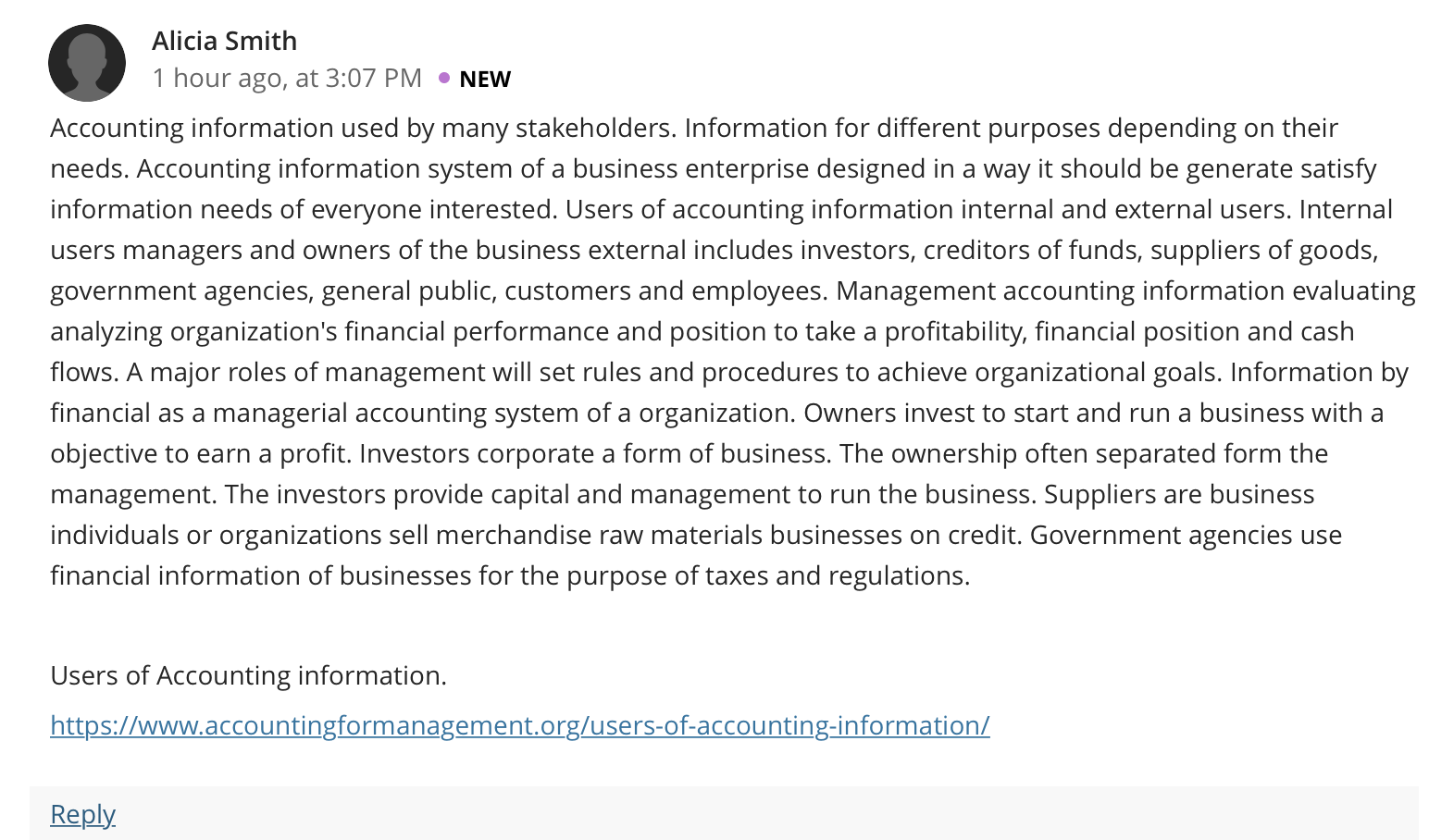The height and width of the screenshot is (840, 1429).
Task: Click author name Alicia Smith
Action: click(x=225, y=41)
